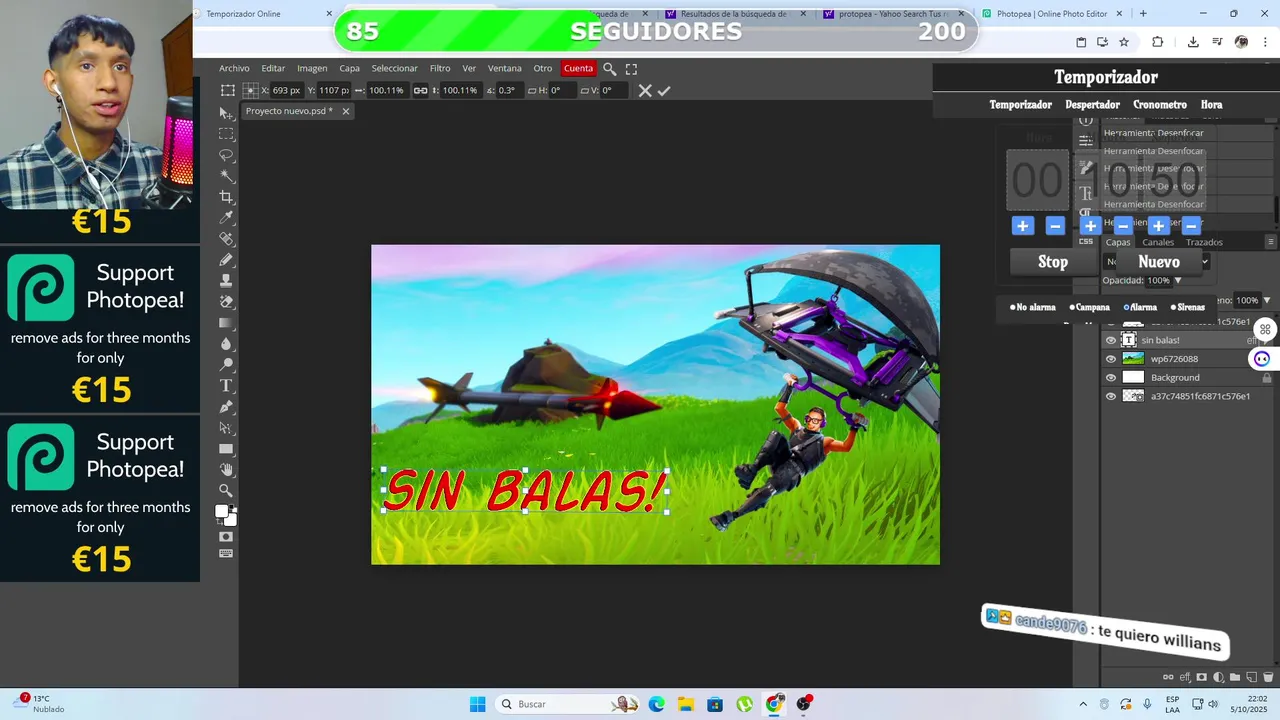Hide the a37c74851fc6871c576e1 layer
1280x720 pixels.
click(x=1111, y=396)
